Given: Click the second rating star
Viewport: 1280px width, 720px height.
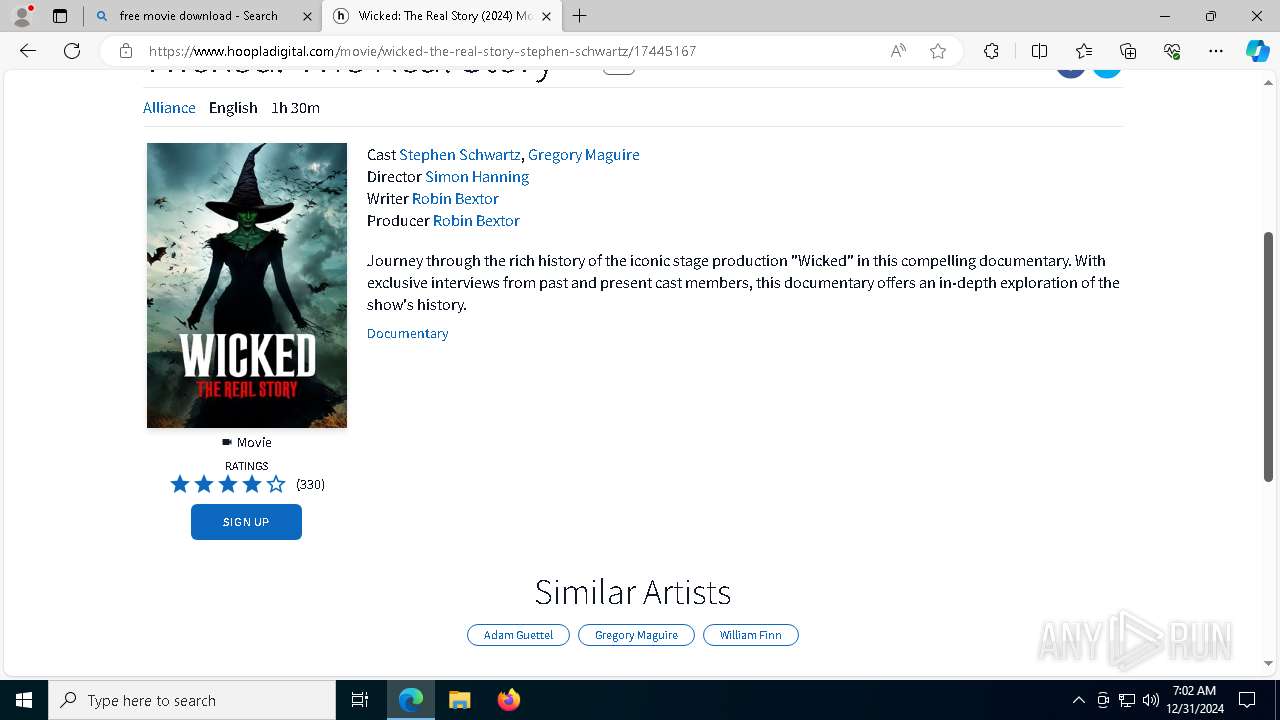Looking at the screenshot, I should [204, 484].
